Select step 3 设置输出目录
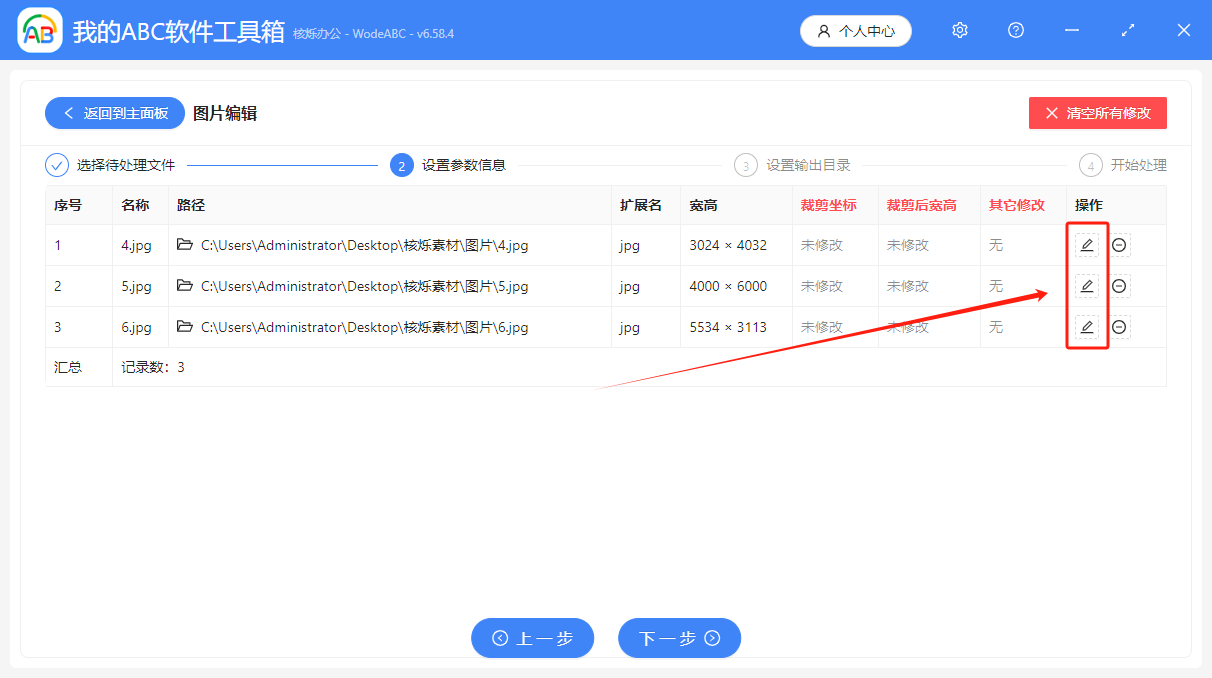This screenshot has height=678, width=1212. coord(794,165)
